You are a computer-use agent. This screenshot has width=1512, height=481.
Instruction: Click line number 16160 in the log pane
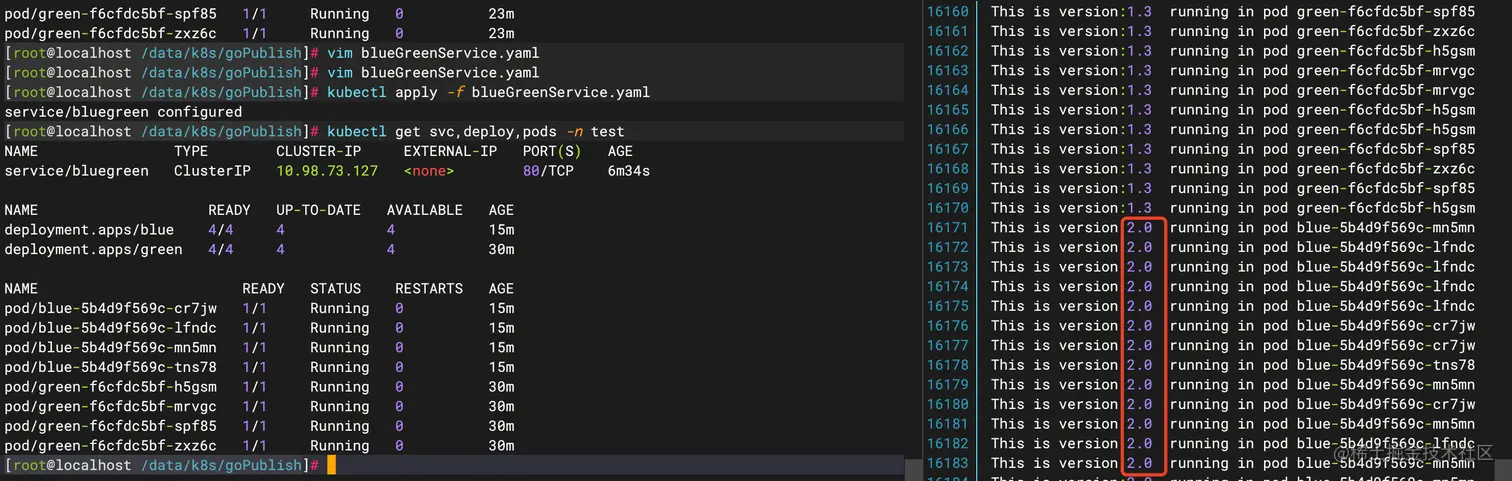(x=947, y=12)
